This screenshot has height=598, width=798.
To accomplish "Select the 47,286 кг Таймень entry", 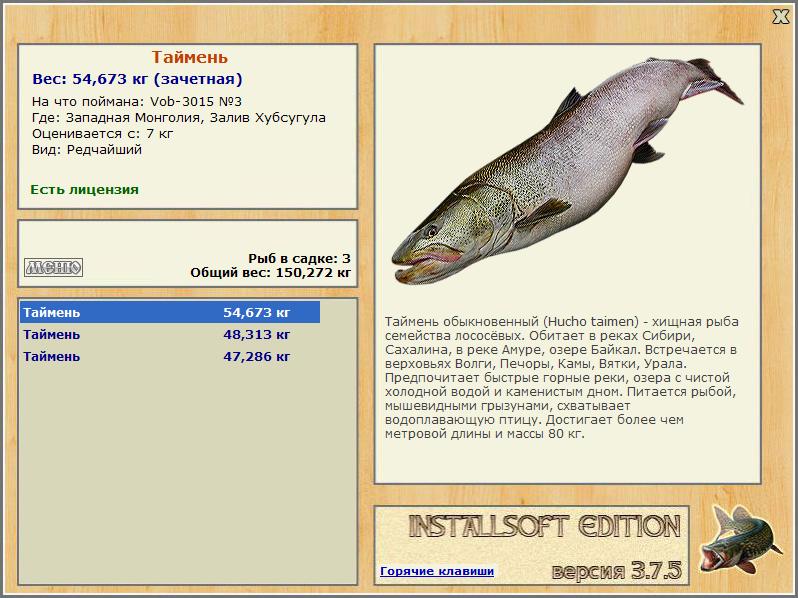I will tap(170, 356).
